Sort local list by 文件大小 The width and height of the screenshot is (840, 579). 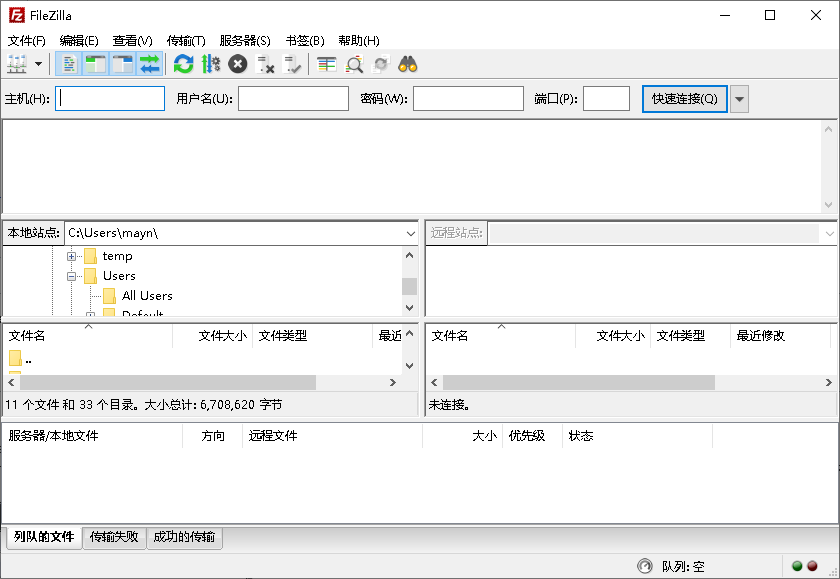point(213,336)
